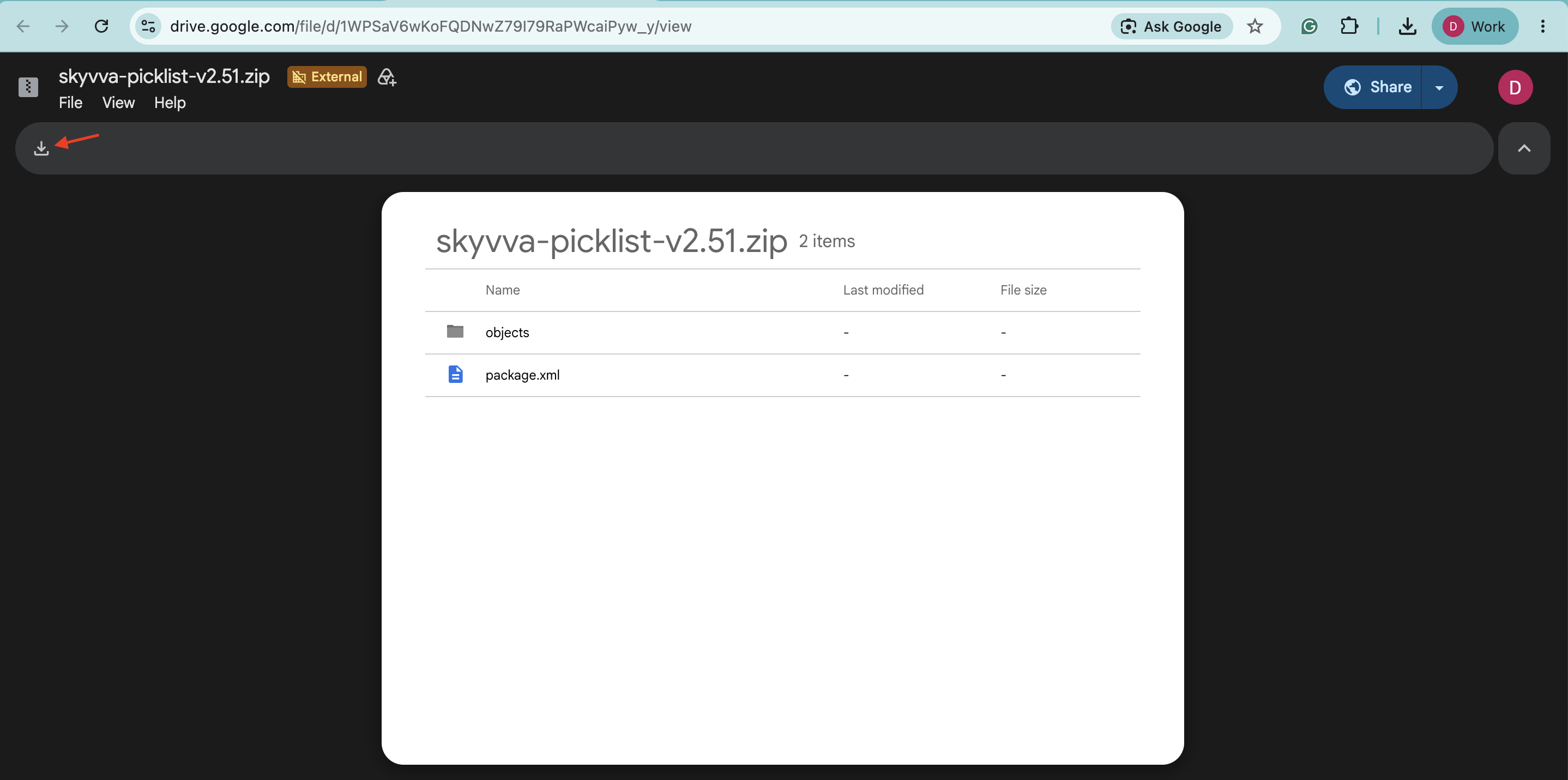Click the External badge

tap(327, 77)
